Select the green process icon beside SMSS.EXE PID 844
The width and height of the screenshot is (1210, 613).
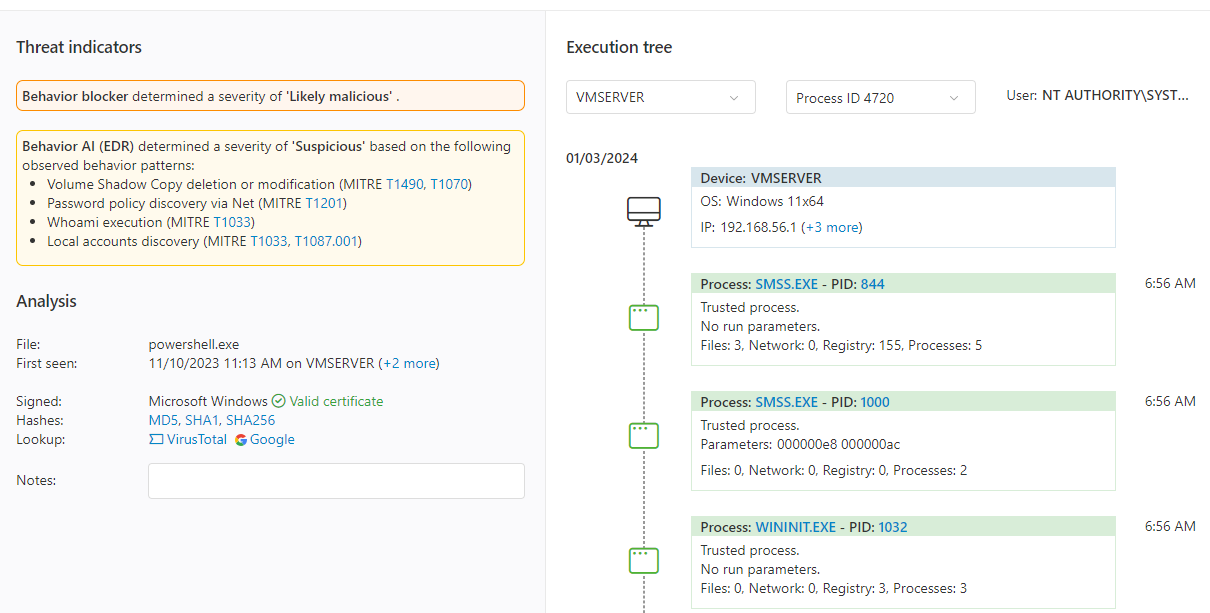coord(643,317)
